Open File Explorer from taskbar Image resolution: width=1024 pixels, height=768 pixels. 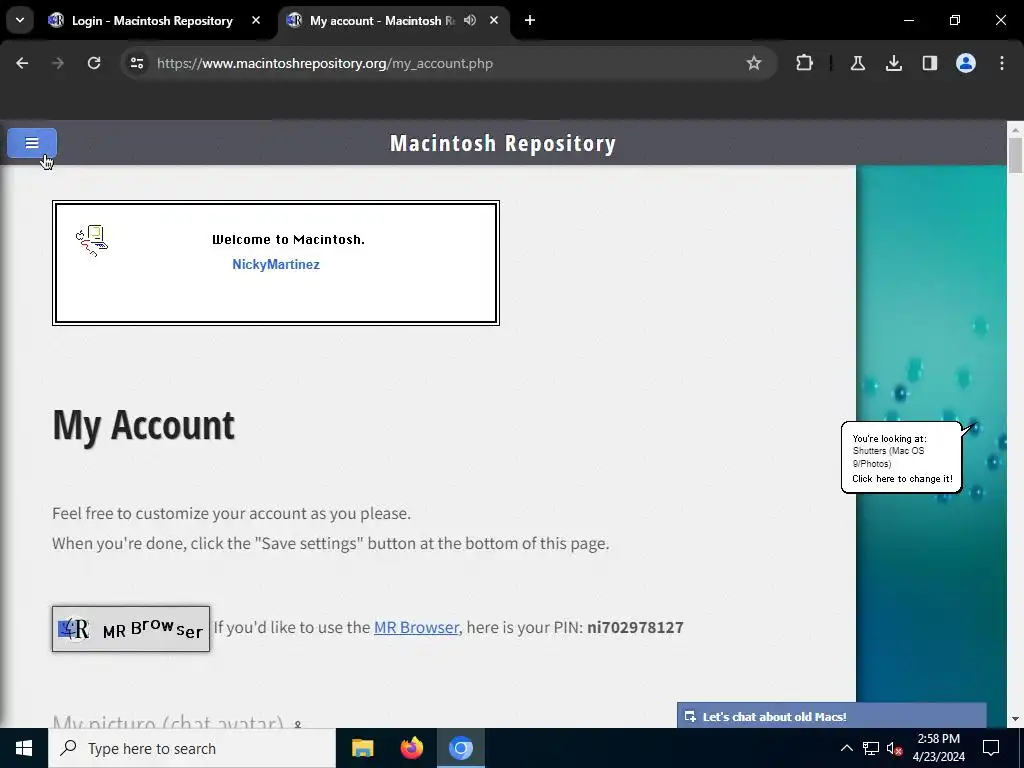(362, 748)
